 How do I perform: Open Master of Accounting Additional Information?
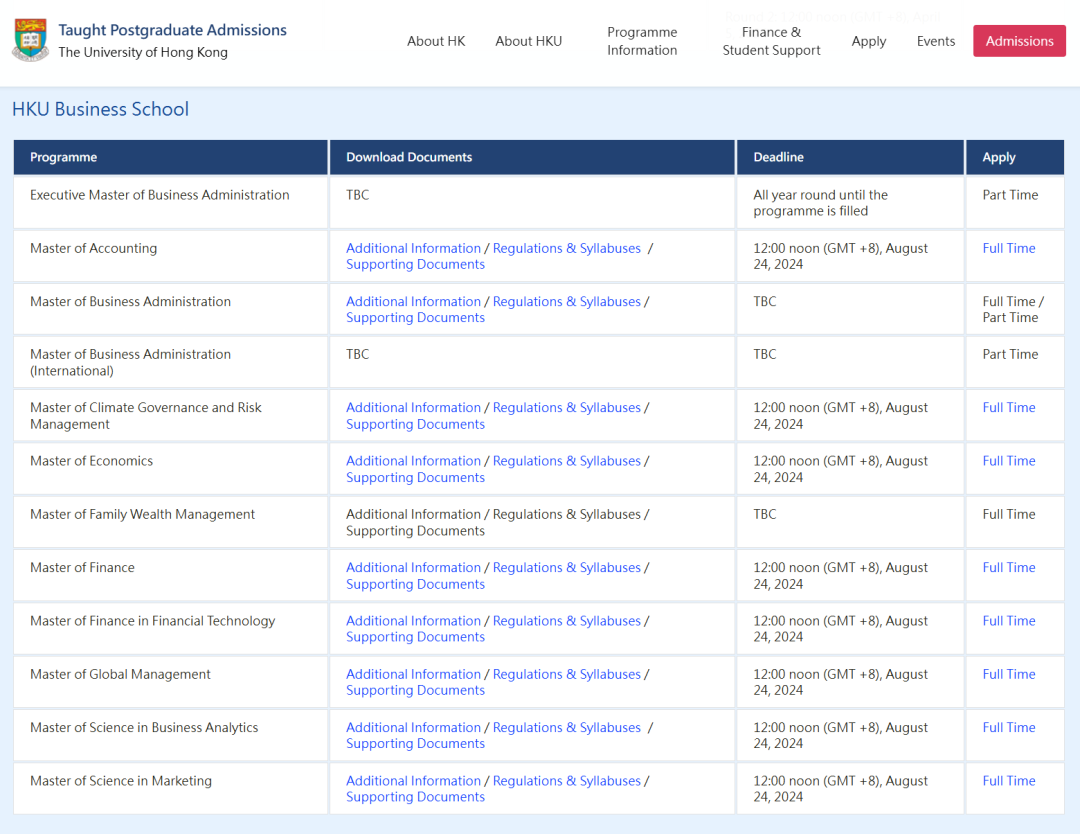click(413, 249)
